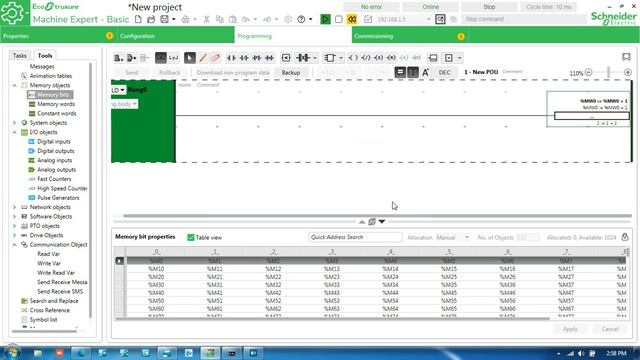Zoom out with the minus button

[588, 72]
